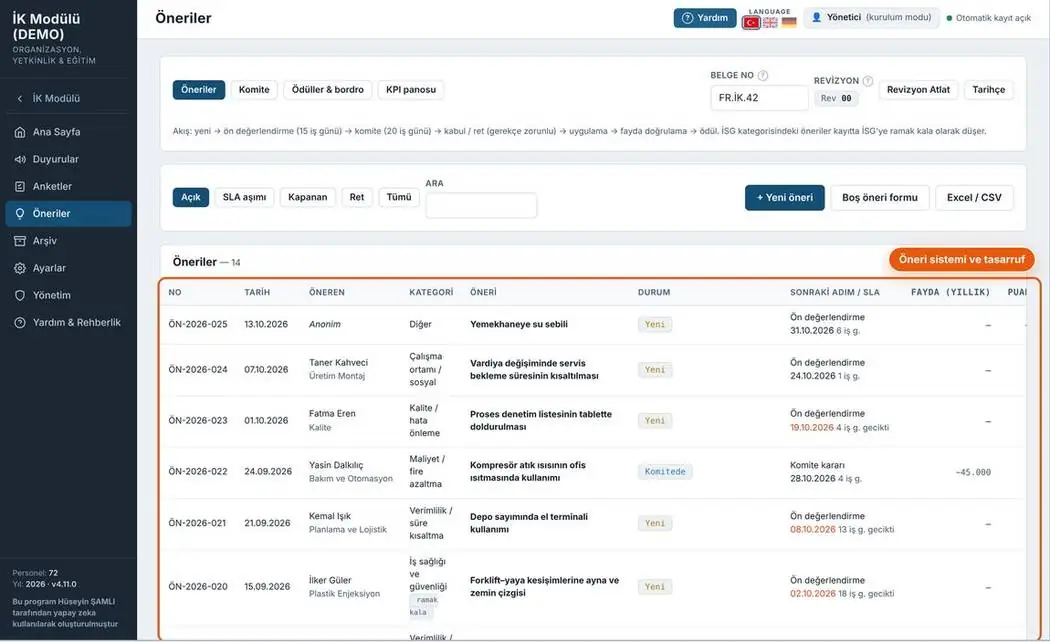Click the name Taner Kahveci

[338, 362]
